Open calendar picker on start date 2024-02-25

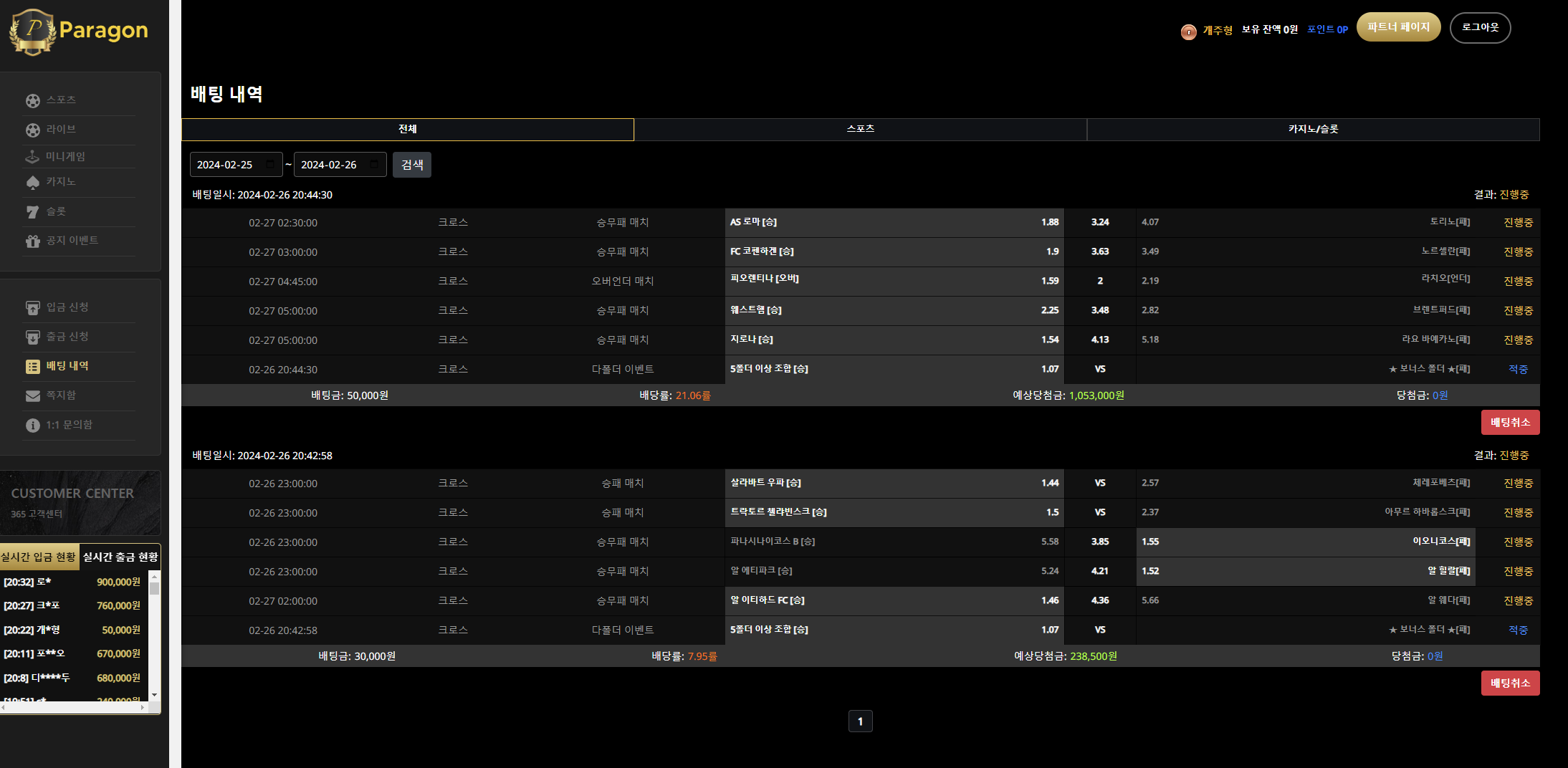pyautogui.click(x=270, y=165)
